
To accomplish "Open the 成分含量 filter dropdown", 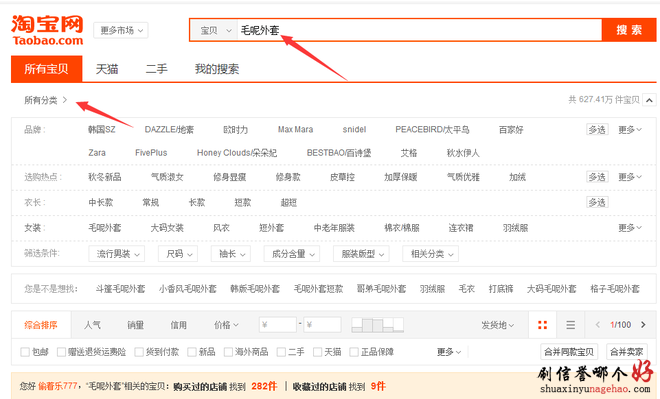I will click(x=292, y=254).
